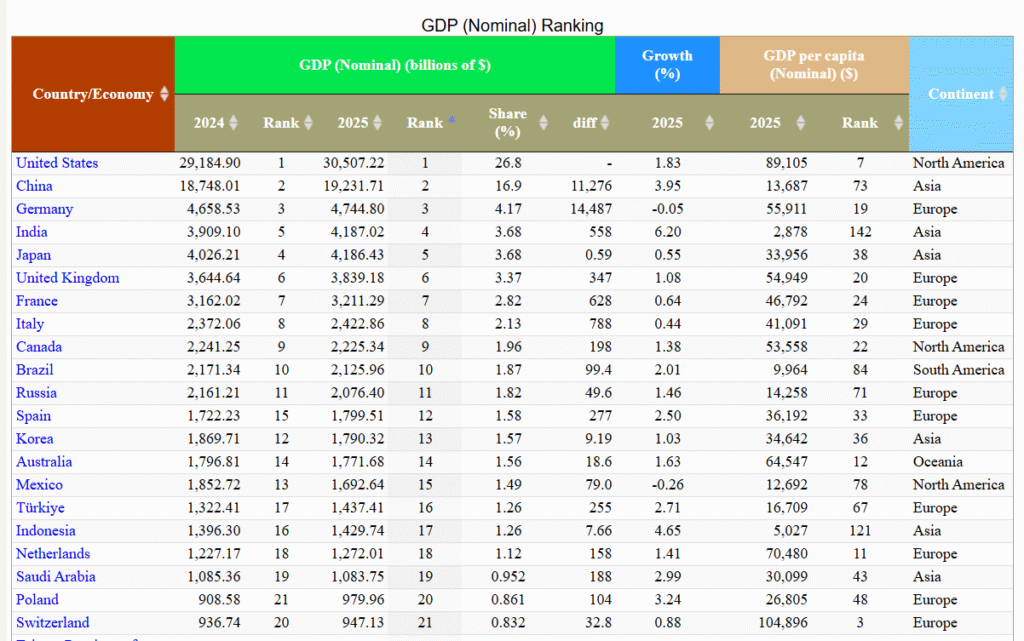Select the Oceania continent cell
This screenshot has width=1024, height=641.
[x=938, y=461]
